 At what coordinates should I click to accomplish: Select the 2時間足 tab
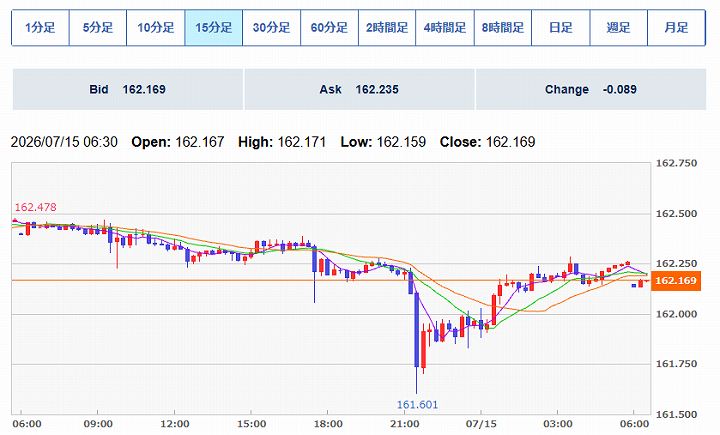tap(387, 28)
